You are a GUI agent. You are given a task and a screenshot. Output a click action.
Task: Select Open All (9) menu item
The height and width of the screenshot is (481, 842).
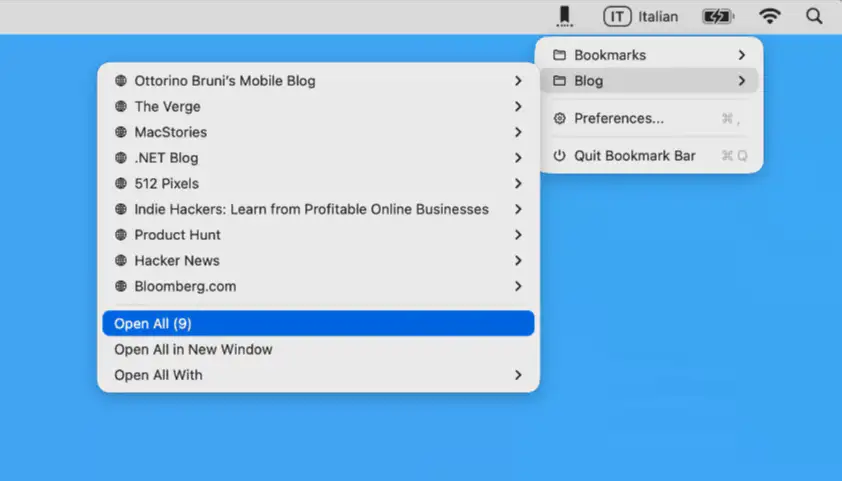318,324
